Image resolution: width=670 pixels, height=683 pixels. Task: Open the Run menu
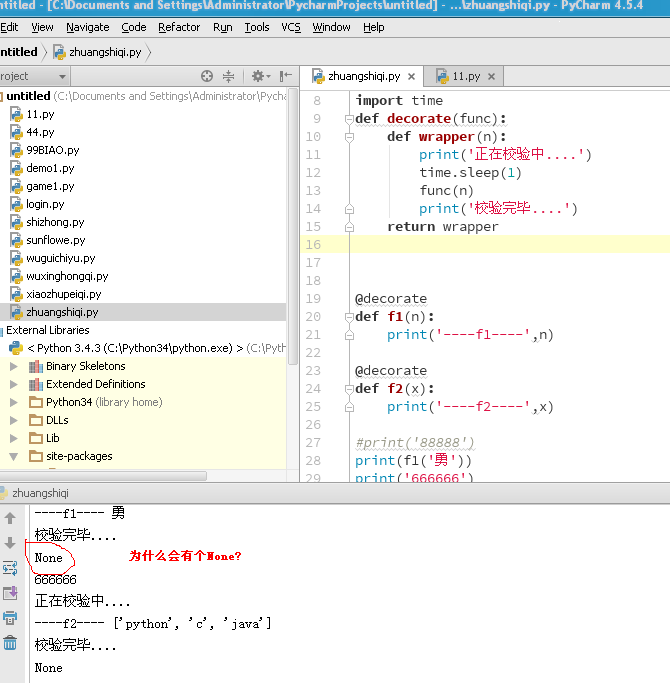(x=223, y=27)
